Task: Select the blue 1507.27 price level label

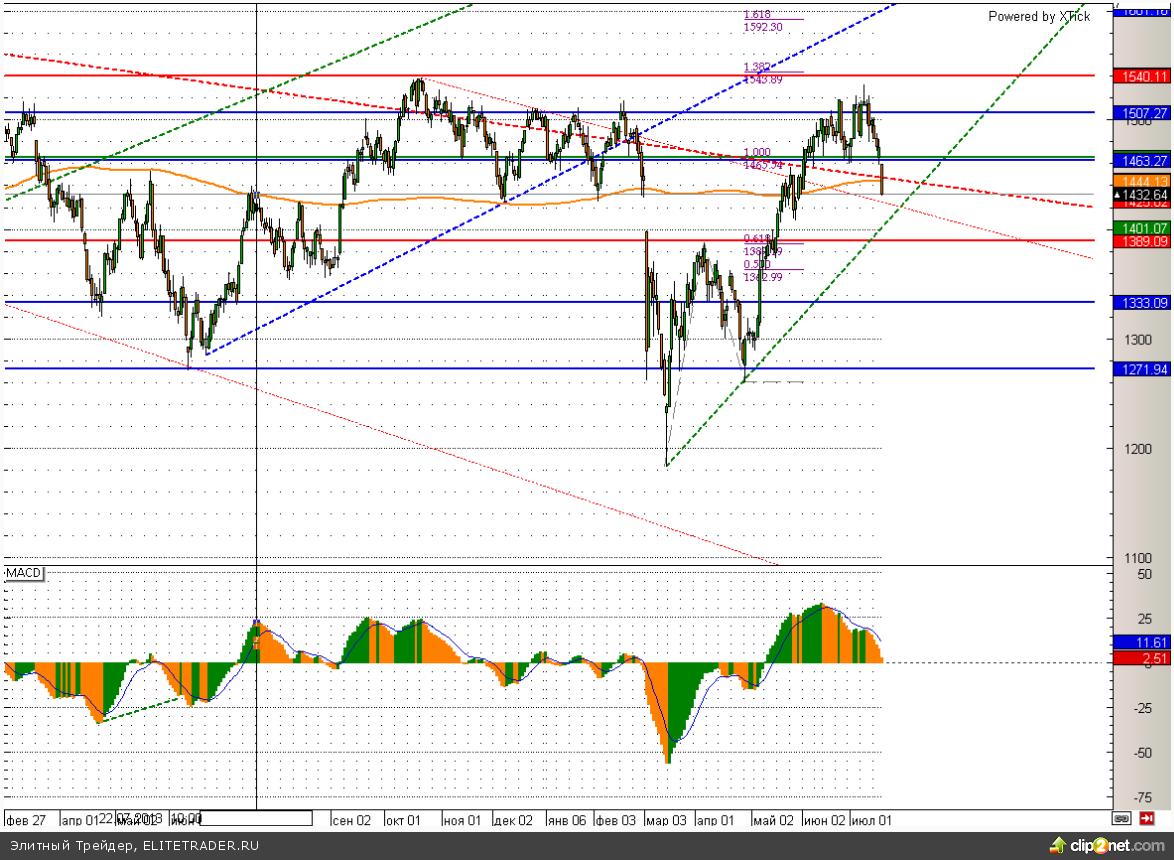Action: (x=1141, y=113)
